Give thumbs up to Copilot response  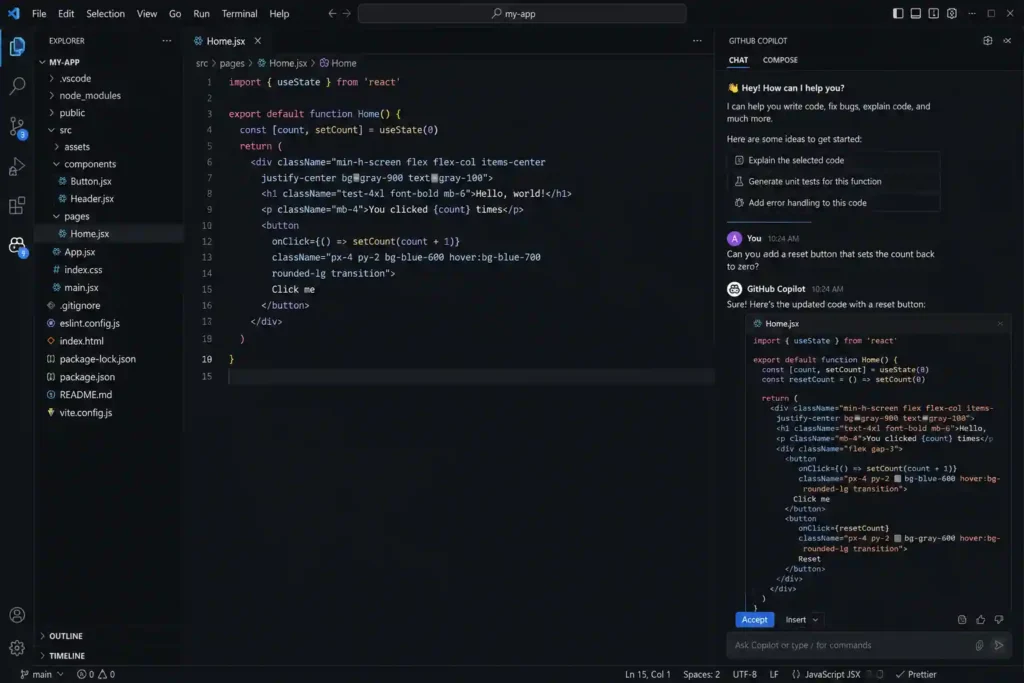click(980, 620)
